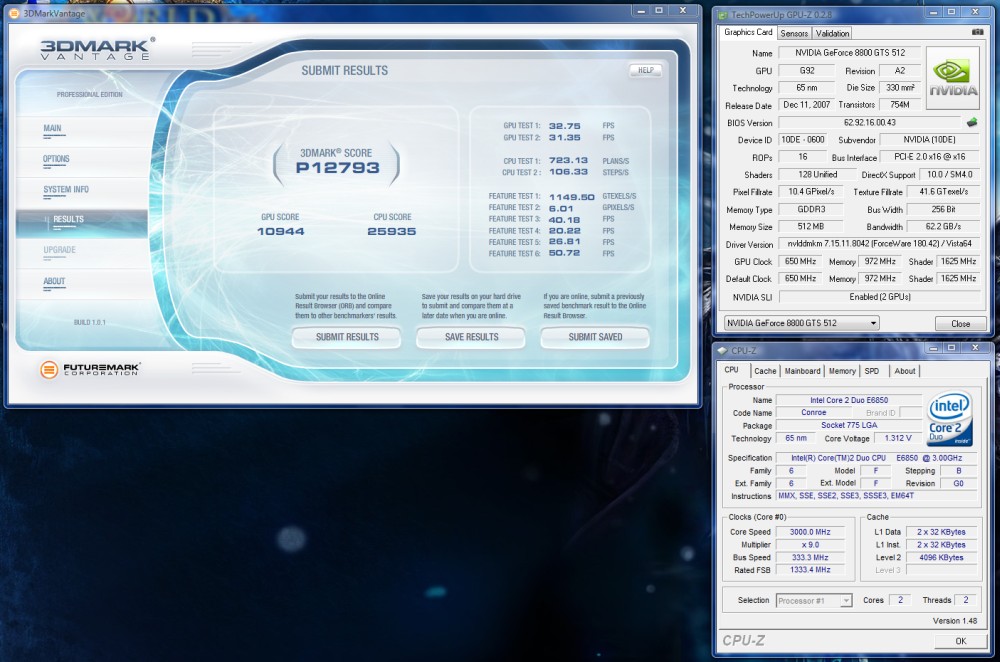Viewport: 1000px width, 662px height.
Task: Click the Core Speed value 3000.0 MHz
Action: click(810, 532)
